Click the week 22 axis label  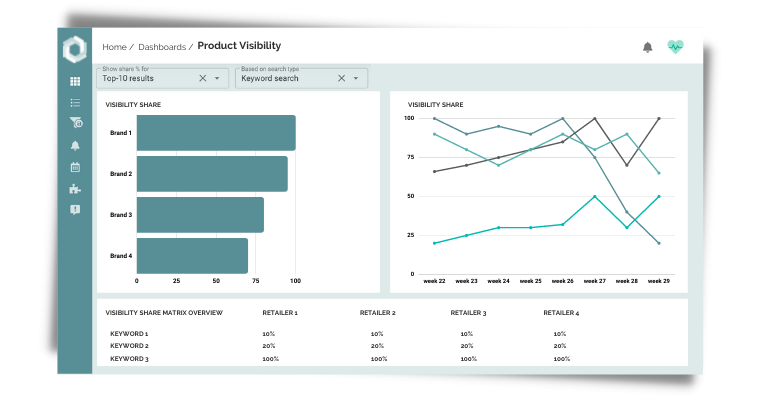pyautogui.click(x=434, y=281)
